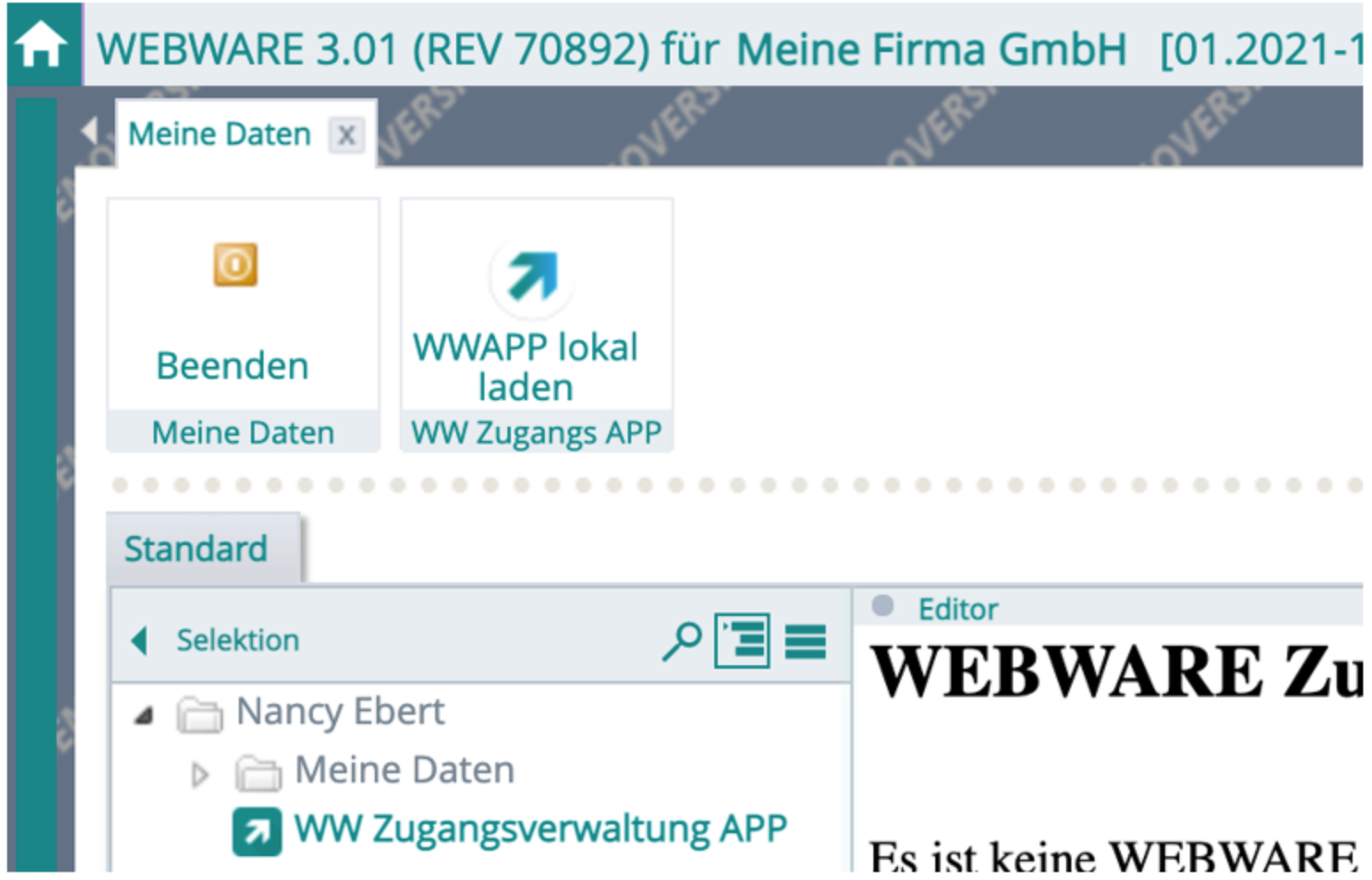
Task: Click the WWAPP lokal laden arrow icon
Action: [532, 277]
